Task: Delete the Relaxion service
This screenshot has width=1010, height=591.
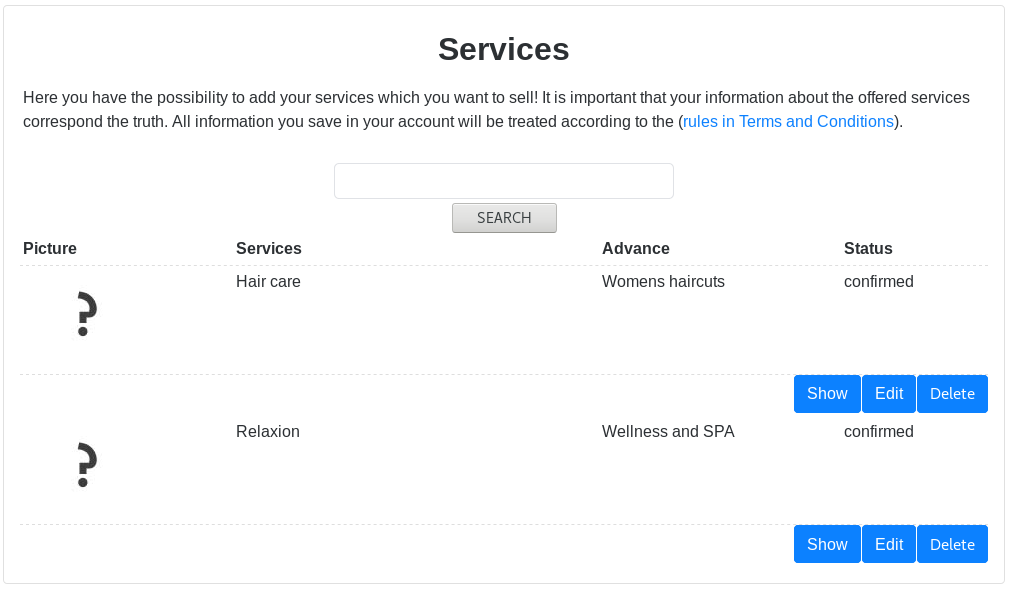Action: [952, 544]
